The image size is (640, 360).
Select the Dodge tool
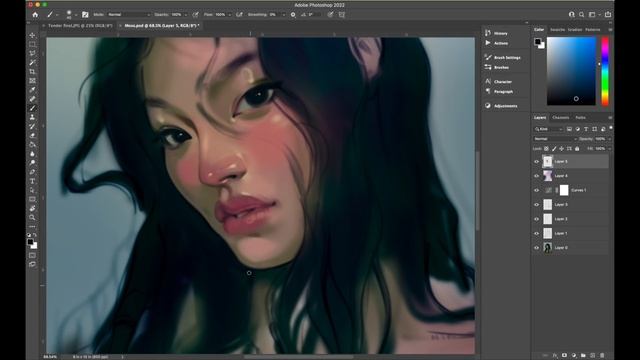(32, 163)
